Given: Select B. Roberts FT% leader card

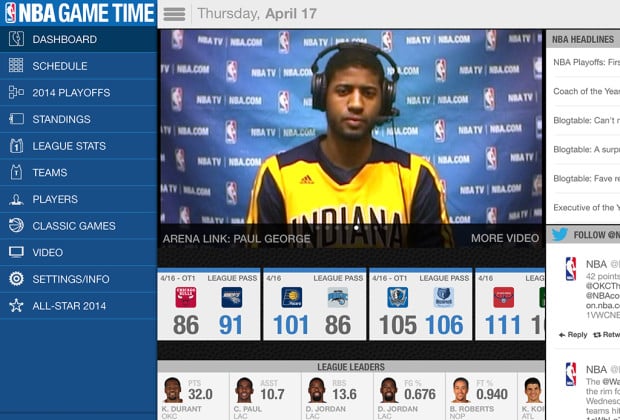Looking at the screenshot, I should [x=481, y=396].
